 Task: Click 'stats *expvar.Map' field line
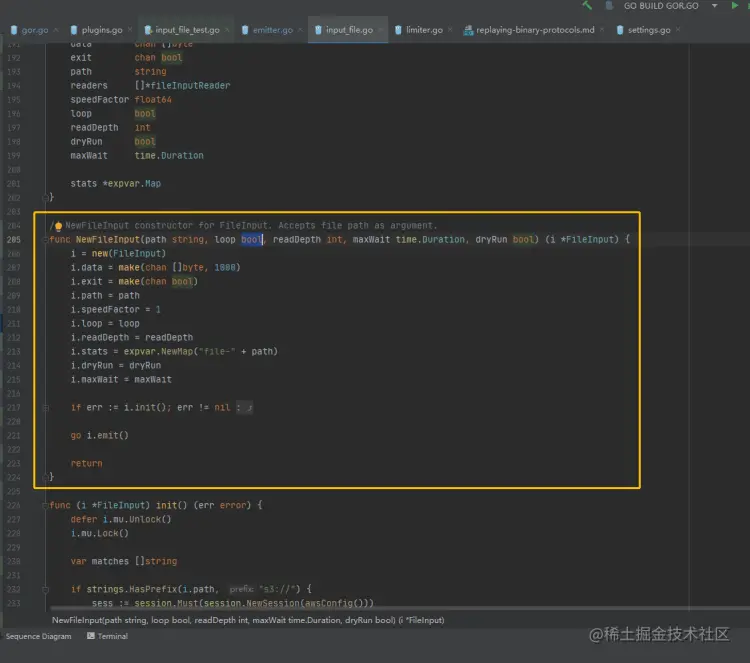[x=115, y=184]
